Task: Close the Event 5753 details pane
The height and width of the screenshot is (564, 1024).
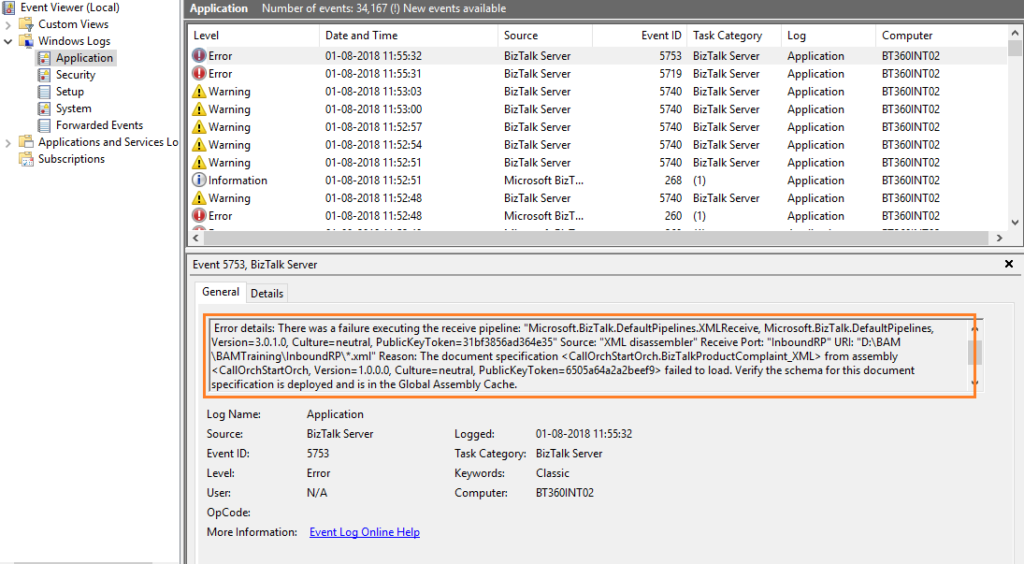Action: point(1008,264)
